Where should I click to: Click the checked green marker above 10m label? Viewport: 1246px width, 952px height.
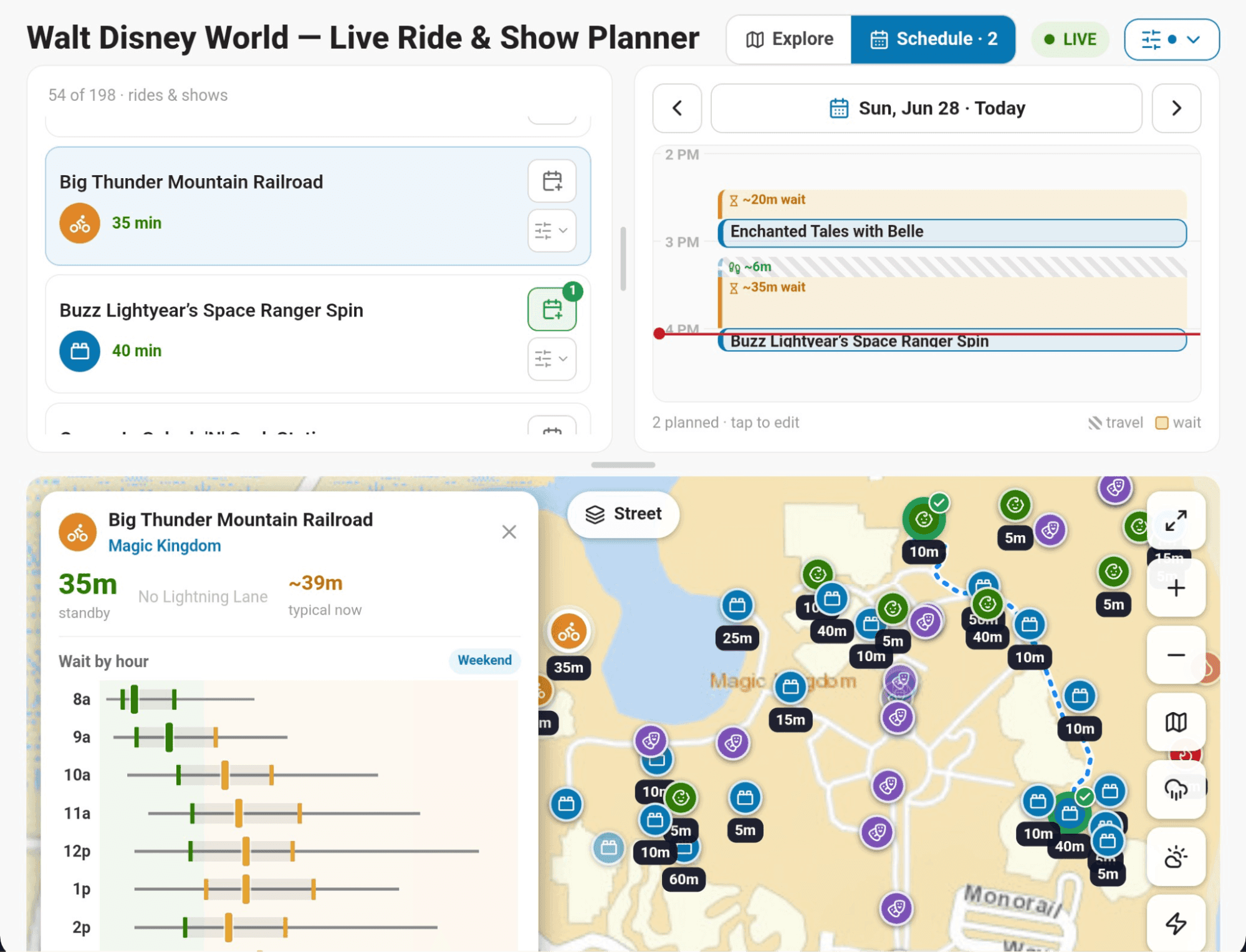(x=924, y=518)
